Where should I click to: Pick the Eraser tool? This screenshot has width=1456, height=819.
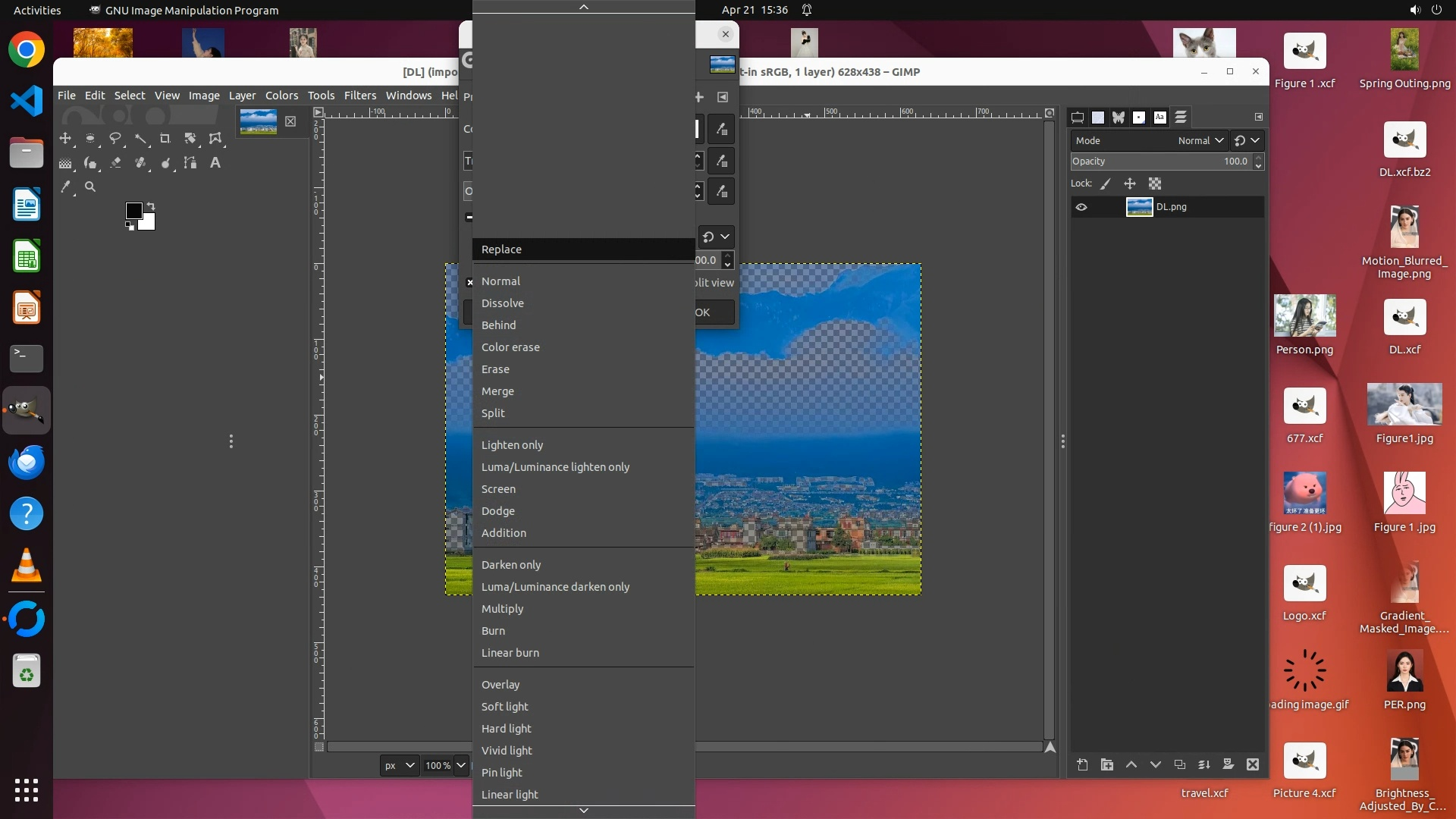(116, 163)
